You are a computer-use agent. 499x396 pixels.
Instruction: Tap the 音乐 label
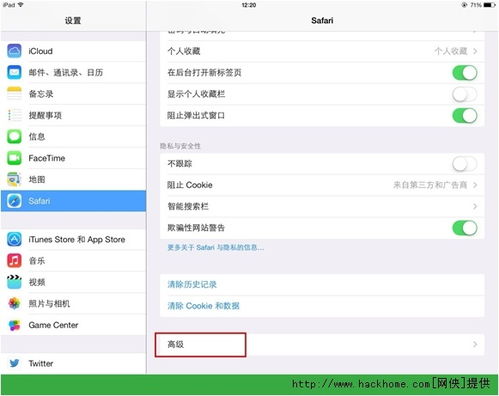pyautogui.click(x=37, y=261)
